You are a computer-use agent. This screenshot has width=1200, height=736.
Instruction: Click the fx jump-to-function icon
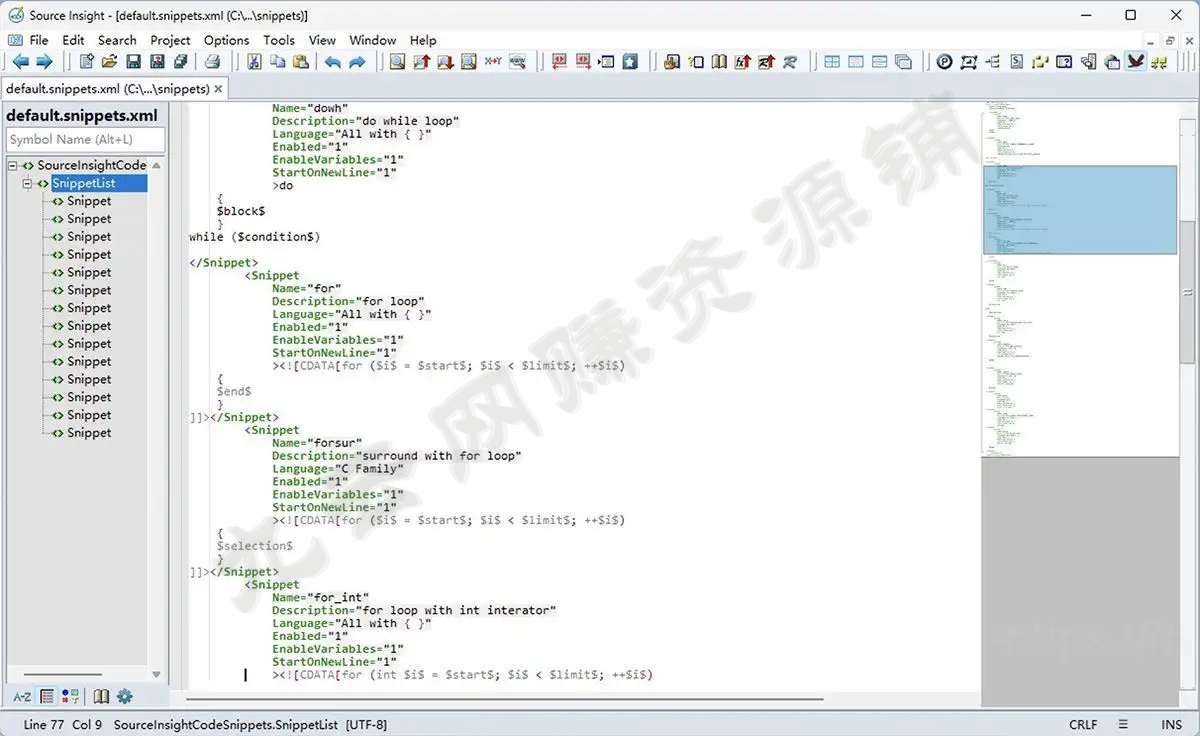(742, 62)
